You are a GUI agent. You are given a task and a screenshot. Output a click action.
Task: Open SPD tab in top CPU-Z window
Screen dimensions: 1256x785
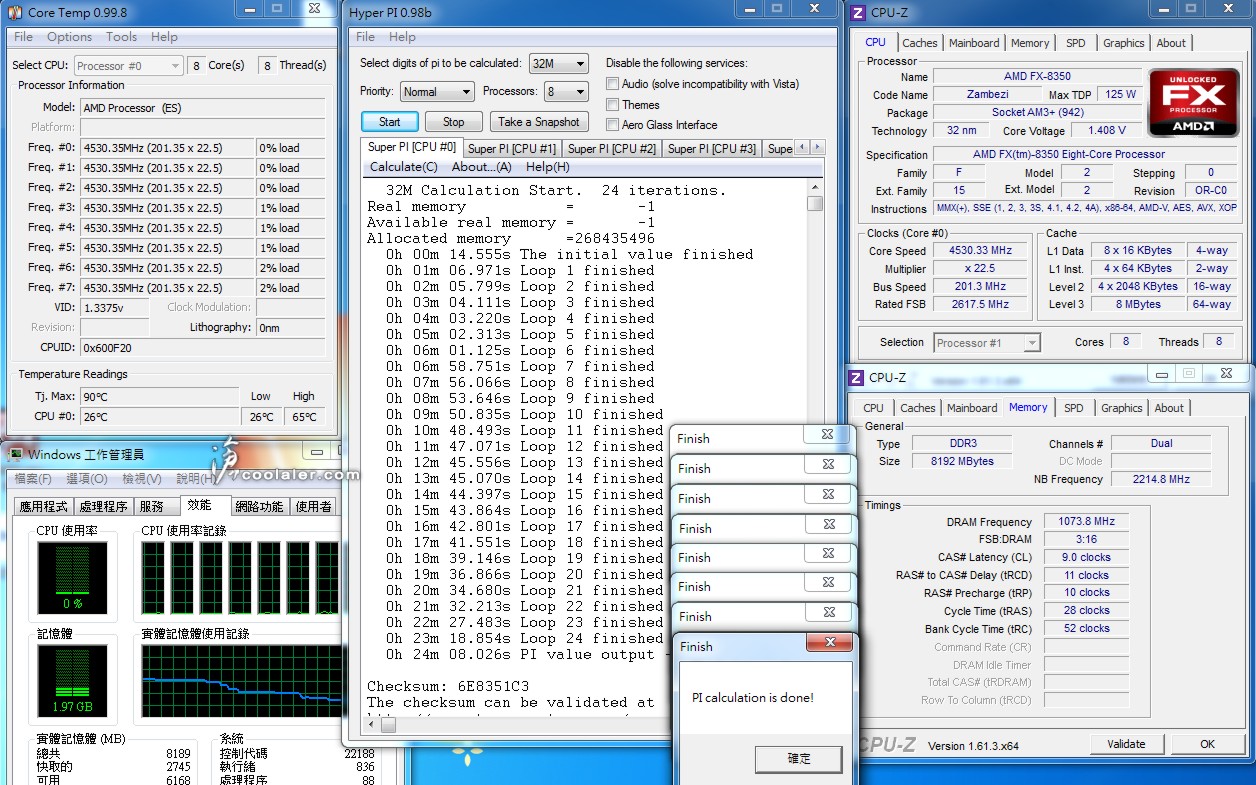(1076, 43)
